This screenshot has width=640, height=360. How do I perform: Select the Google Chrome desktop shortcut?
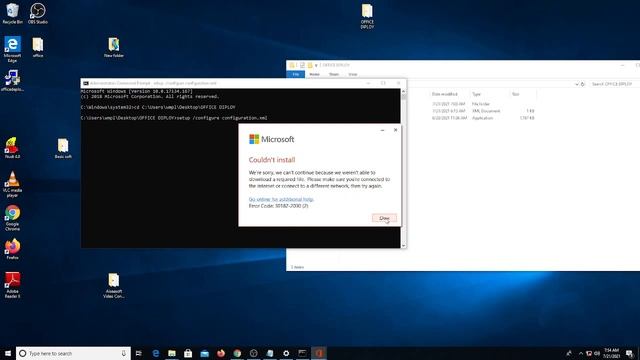[x=12, y=218]
